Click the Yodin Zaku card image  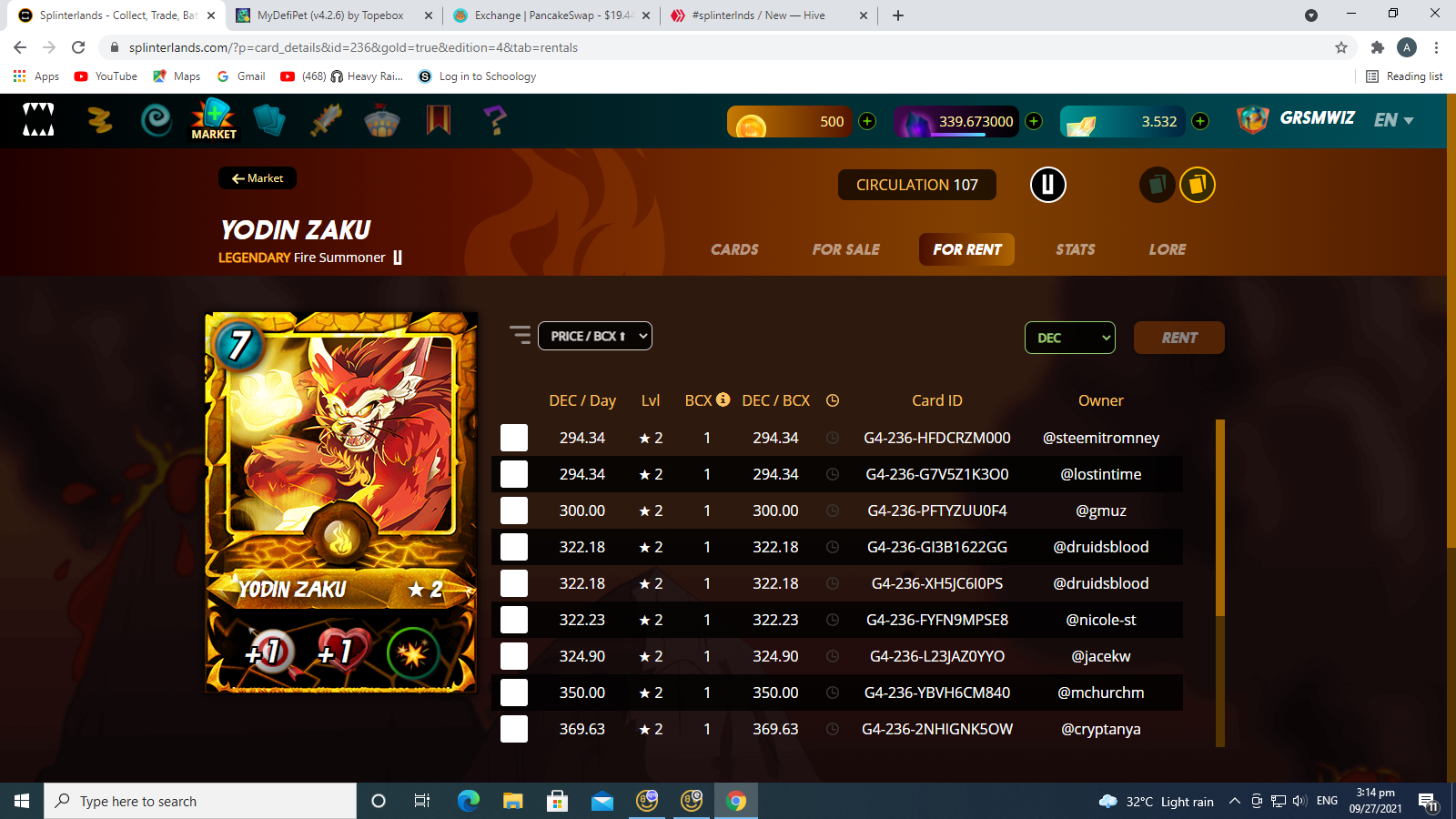(x=341, y=502)
